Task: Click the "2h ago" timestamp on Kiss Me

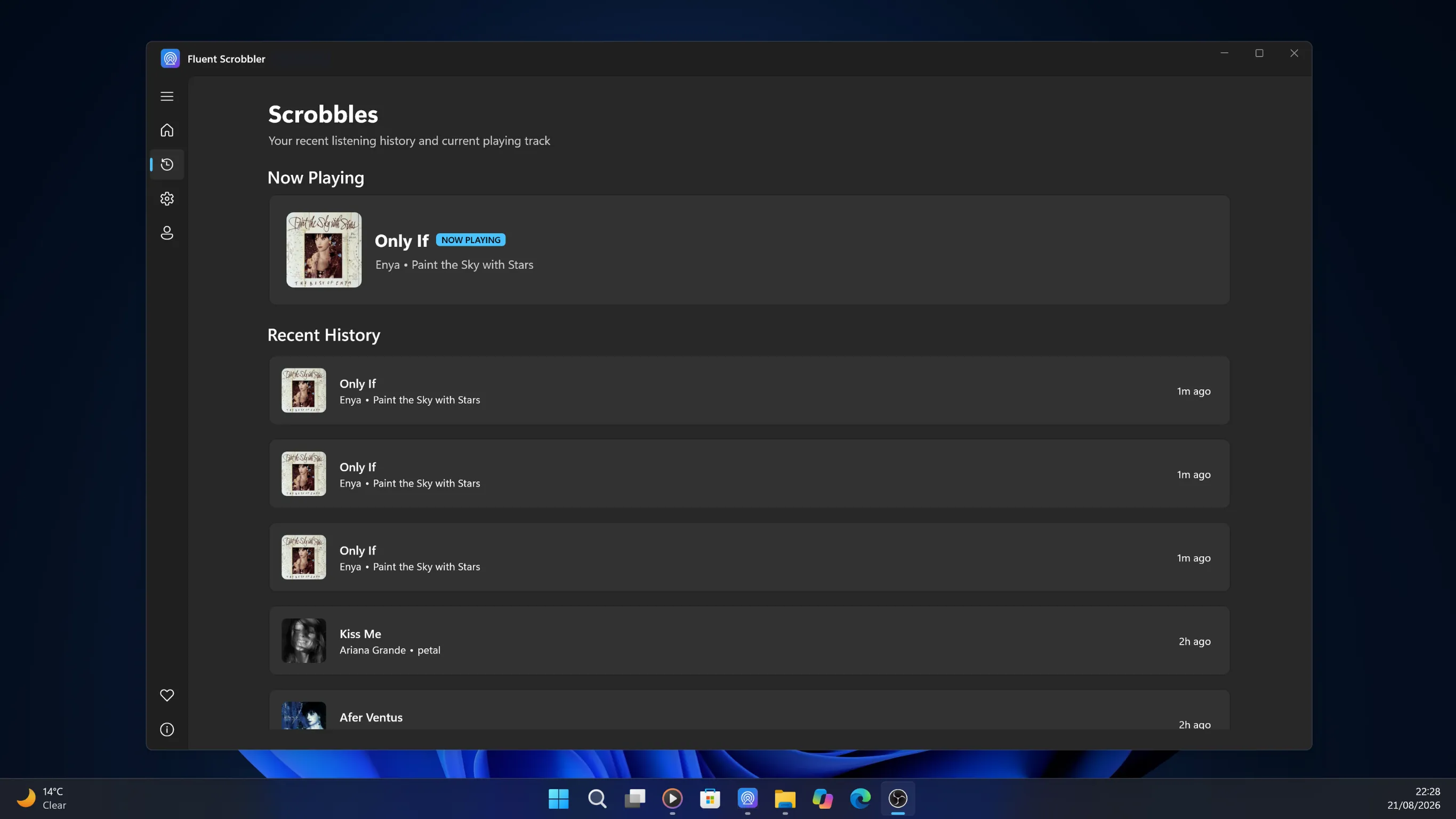Action: [1195, 641]
